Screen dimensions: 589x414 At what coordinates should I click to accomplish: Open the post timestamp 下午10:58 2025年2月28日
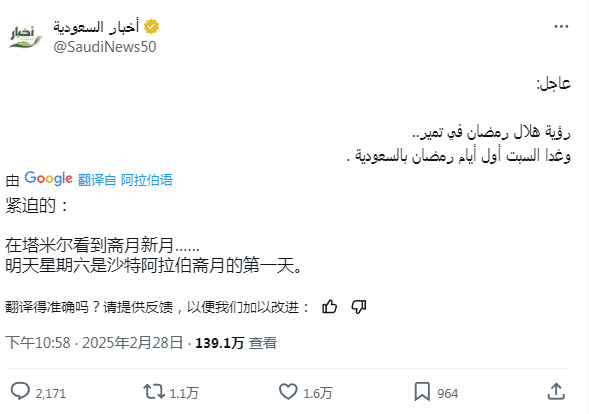[94, 343]
